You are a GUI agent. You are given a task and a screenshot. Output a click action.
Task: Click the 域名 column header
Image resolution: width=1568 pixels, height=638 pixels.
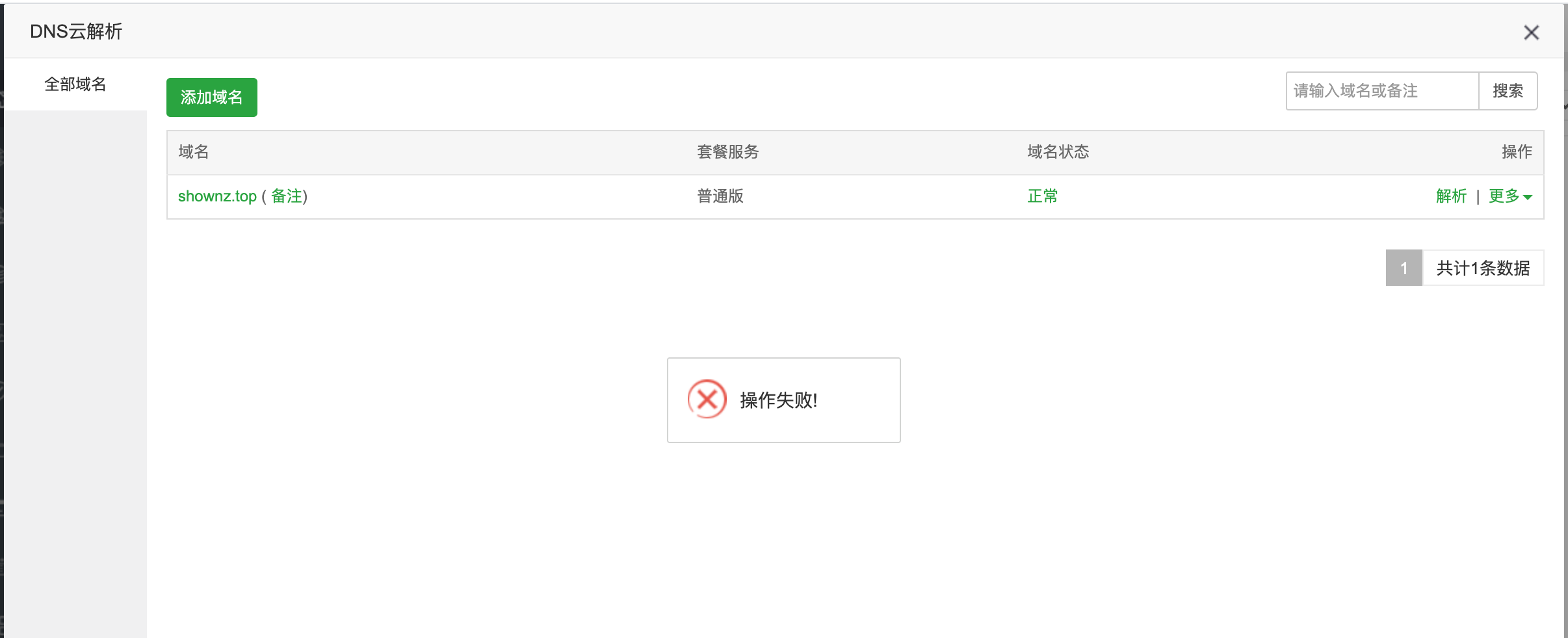pos(194,152)
